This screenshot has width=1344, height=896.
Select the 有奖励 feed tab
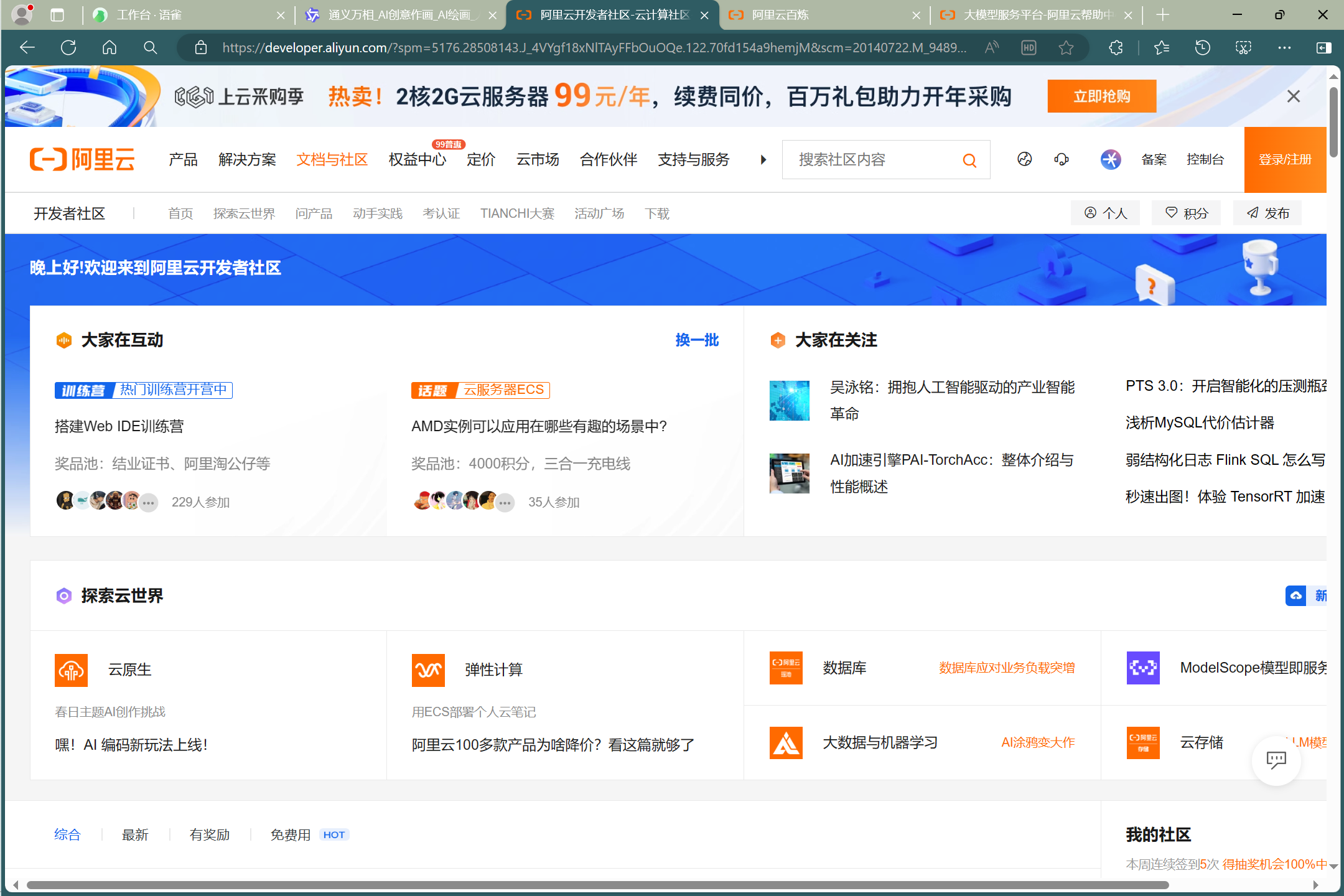coord(210,834)
